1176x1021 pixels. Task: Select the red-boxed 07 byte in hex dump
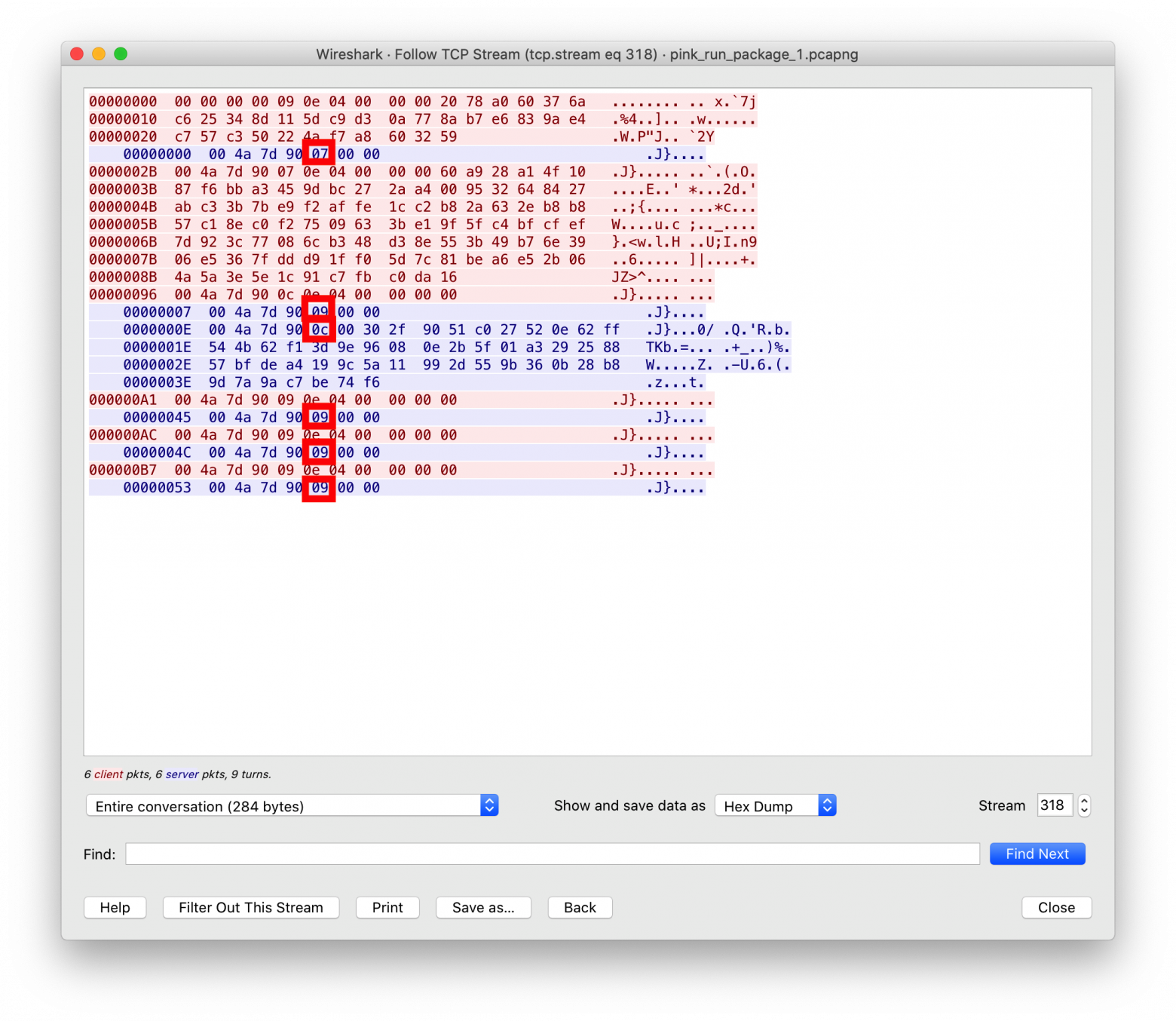click(x=320, y=153)
